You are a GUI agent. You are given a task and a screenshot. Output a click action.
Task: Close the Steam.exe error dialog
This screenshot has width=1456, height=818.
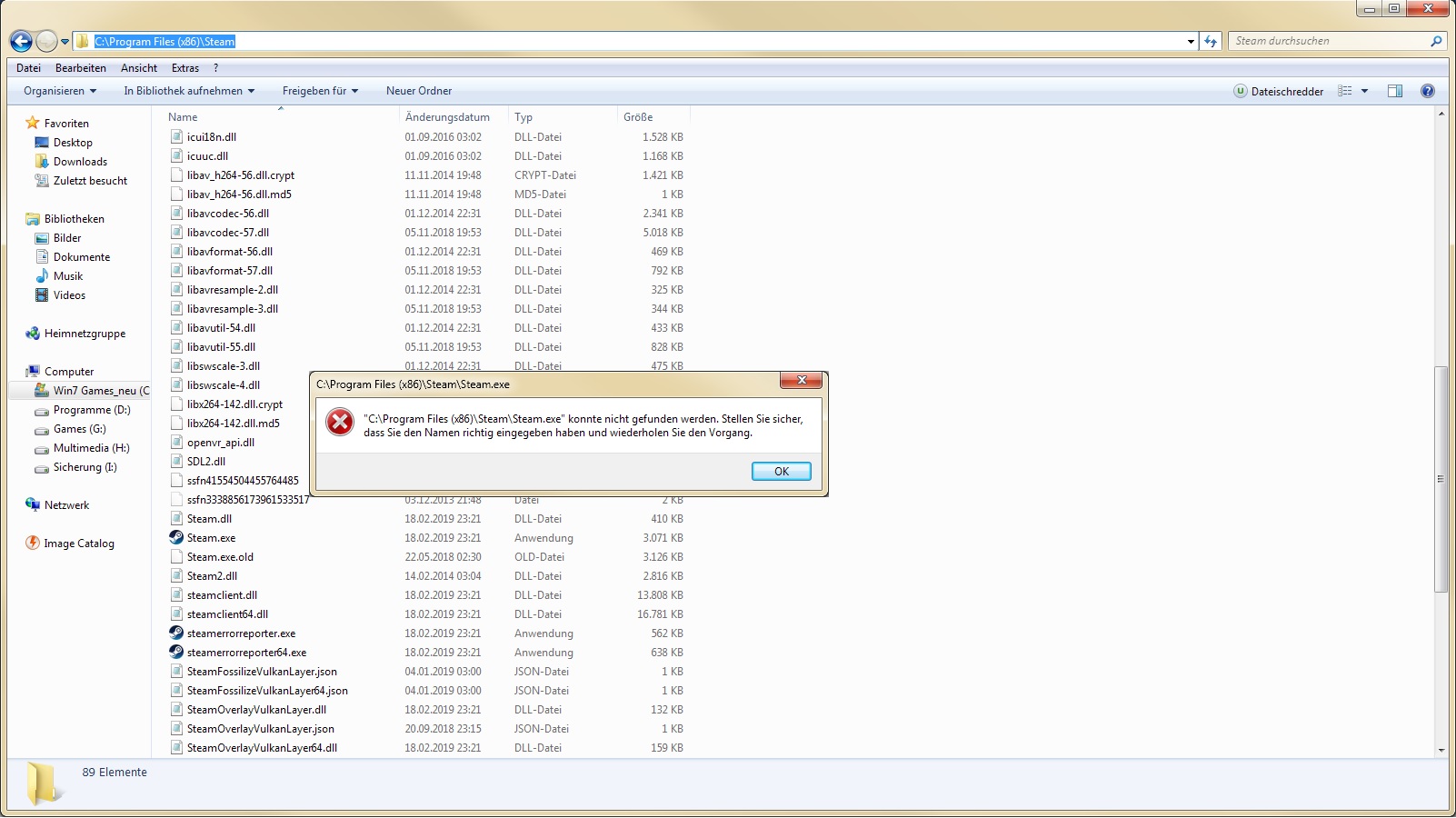[802, 381]
